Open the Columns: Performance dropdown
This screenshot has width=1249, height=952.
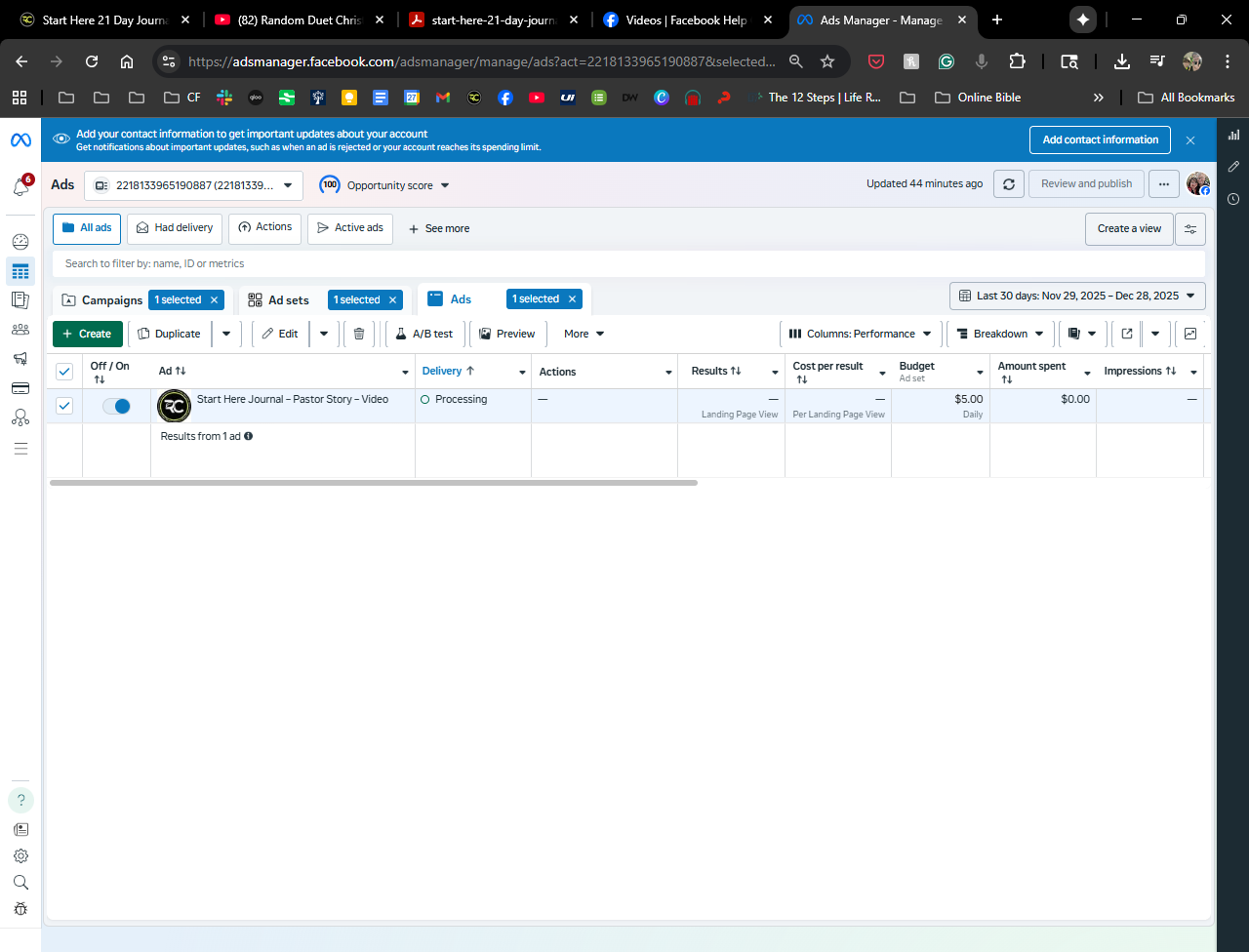click(x=861, y=334)
